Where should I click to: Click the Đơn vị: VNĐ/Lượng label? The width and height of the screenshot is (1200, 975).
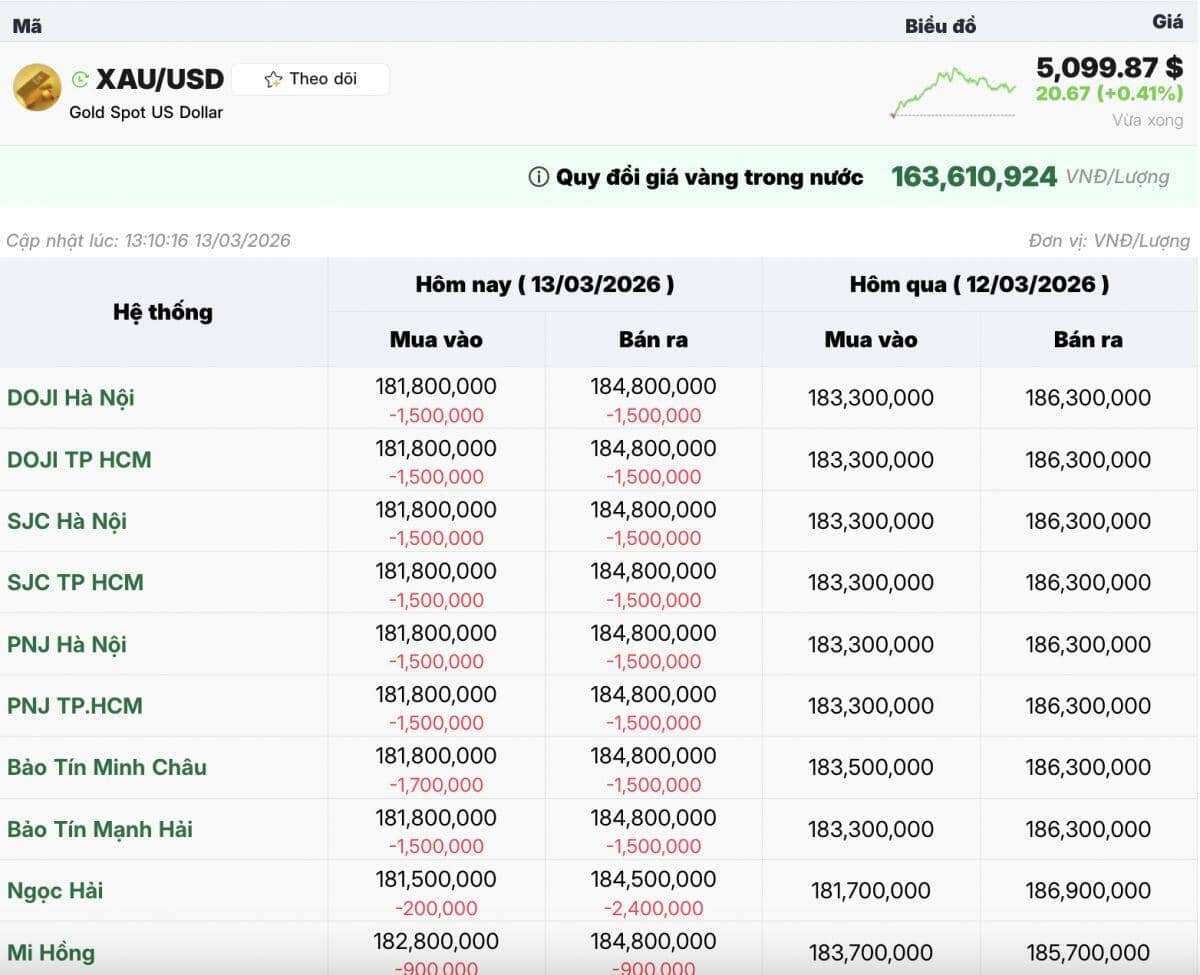(1109, 241)
